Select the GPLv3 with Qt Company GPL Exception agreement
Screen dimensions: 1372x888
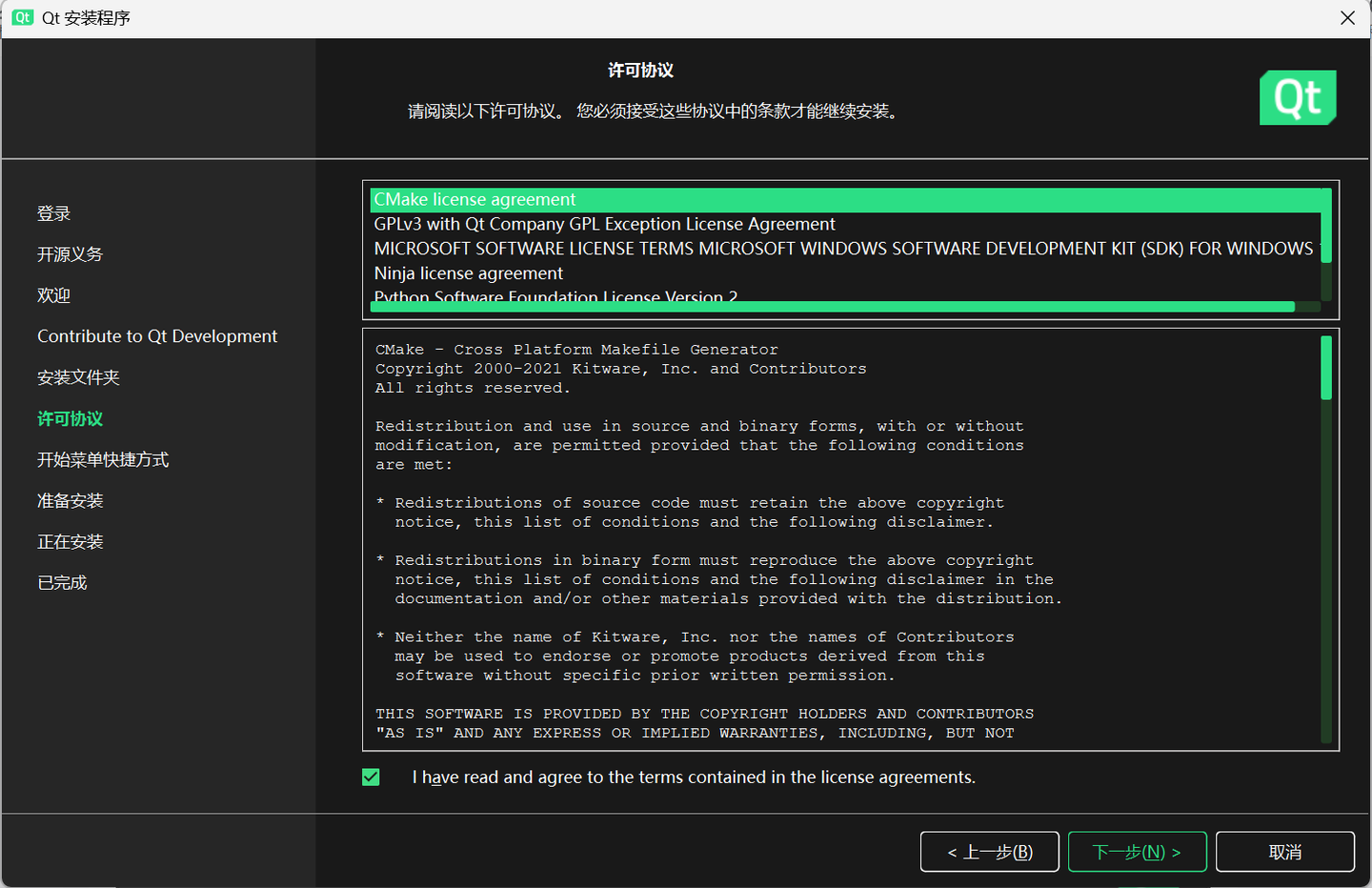click(605, 224)
